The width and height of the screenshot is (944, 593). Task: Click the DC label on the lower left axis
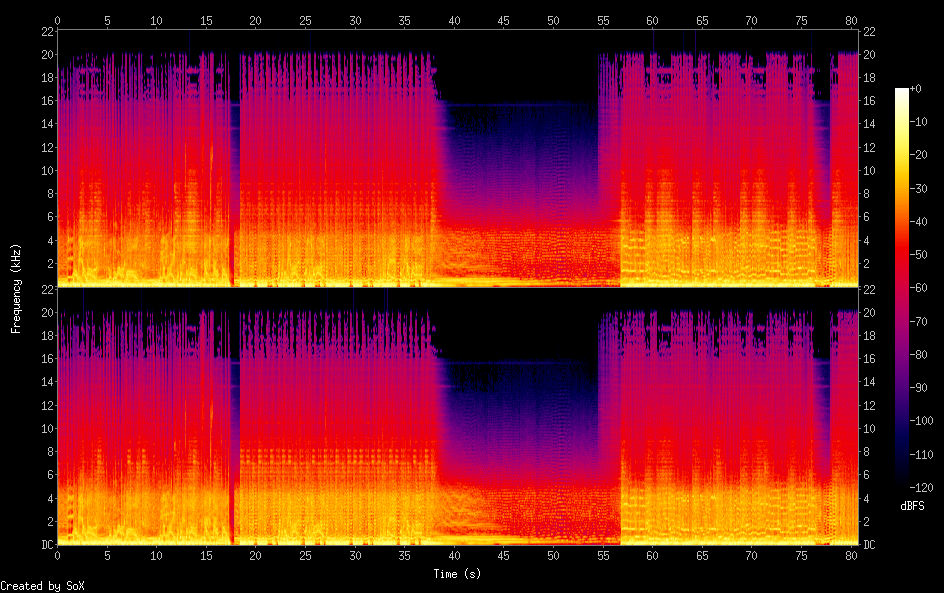pos(45,545)
